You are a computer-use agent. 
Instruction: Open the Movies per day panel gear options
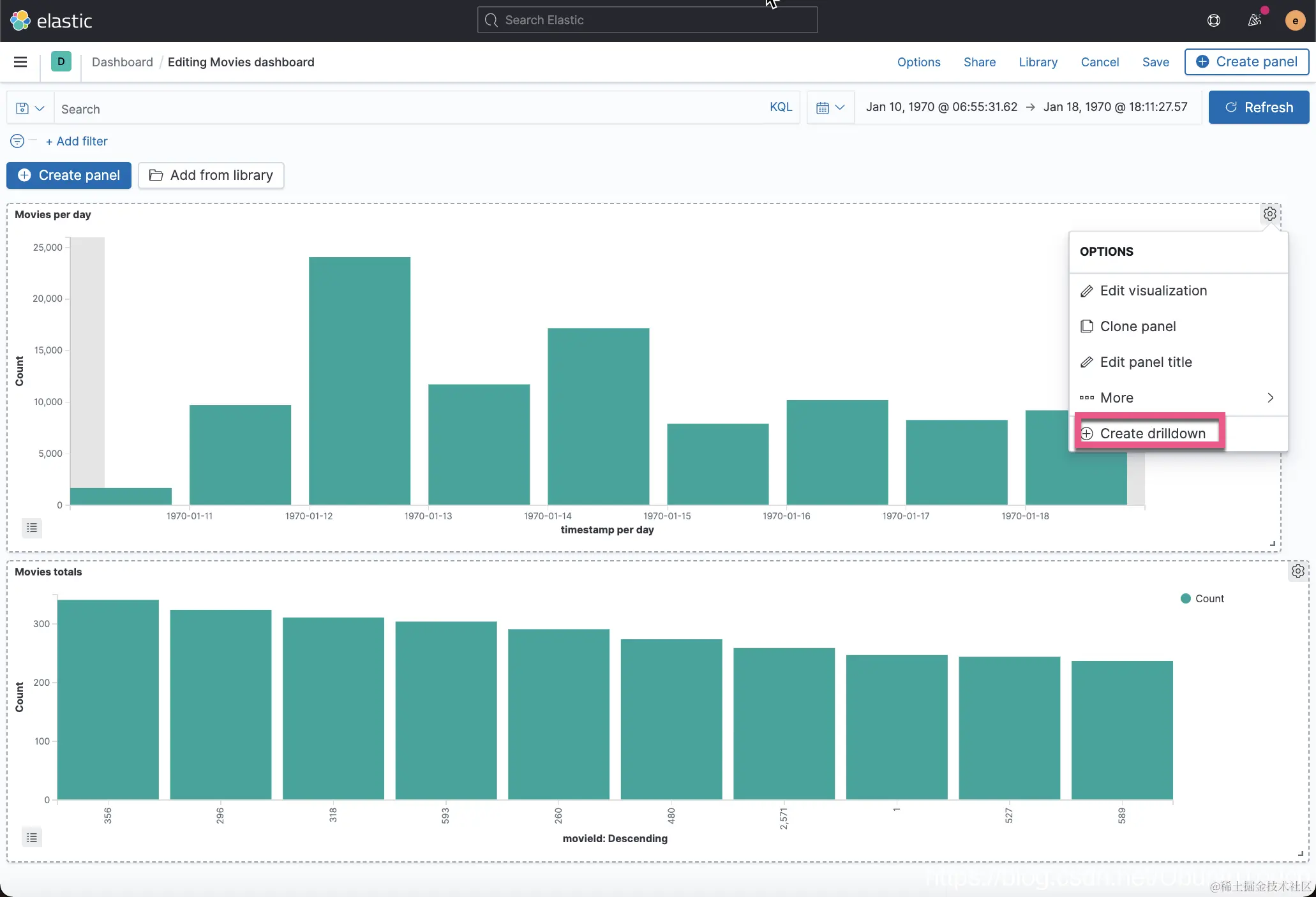[1269, 214]
